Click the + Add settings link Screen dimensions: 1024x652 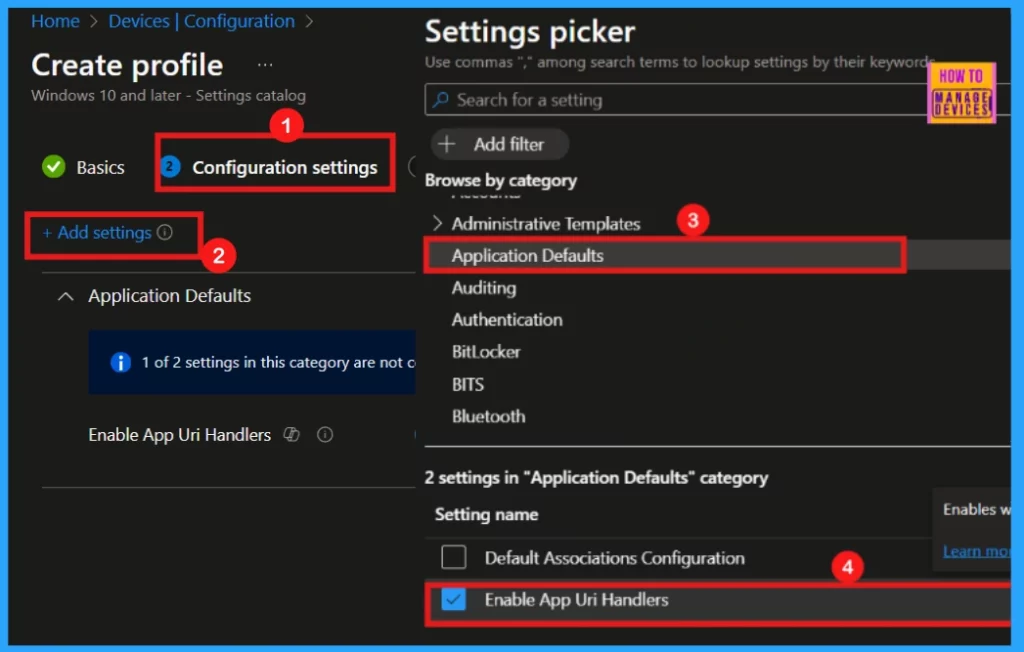coord(97,233)
